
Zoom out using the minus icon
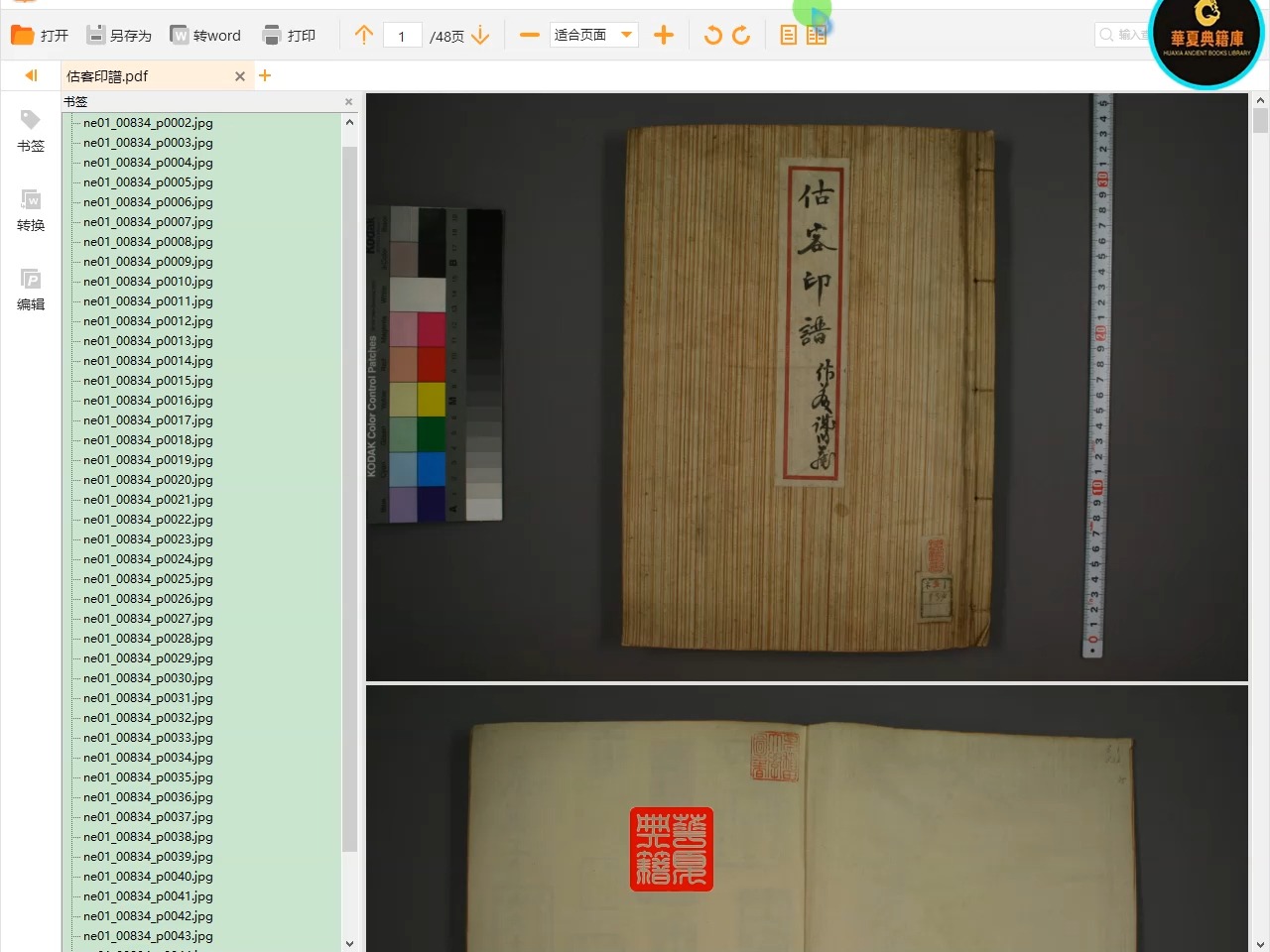530,36
